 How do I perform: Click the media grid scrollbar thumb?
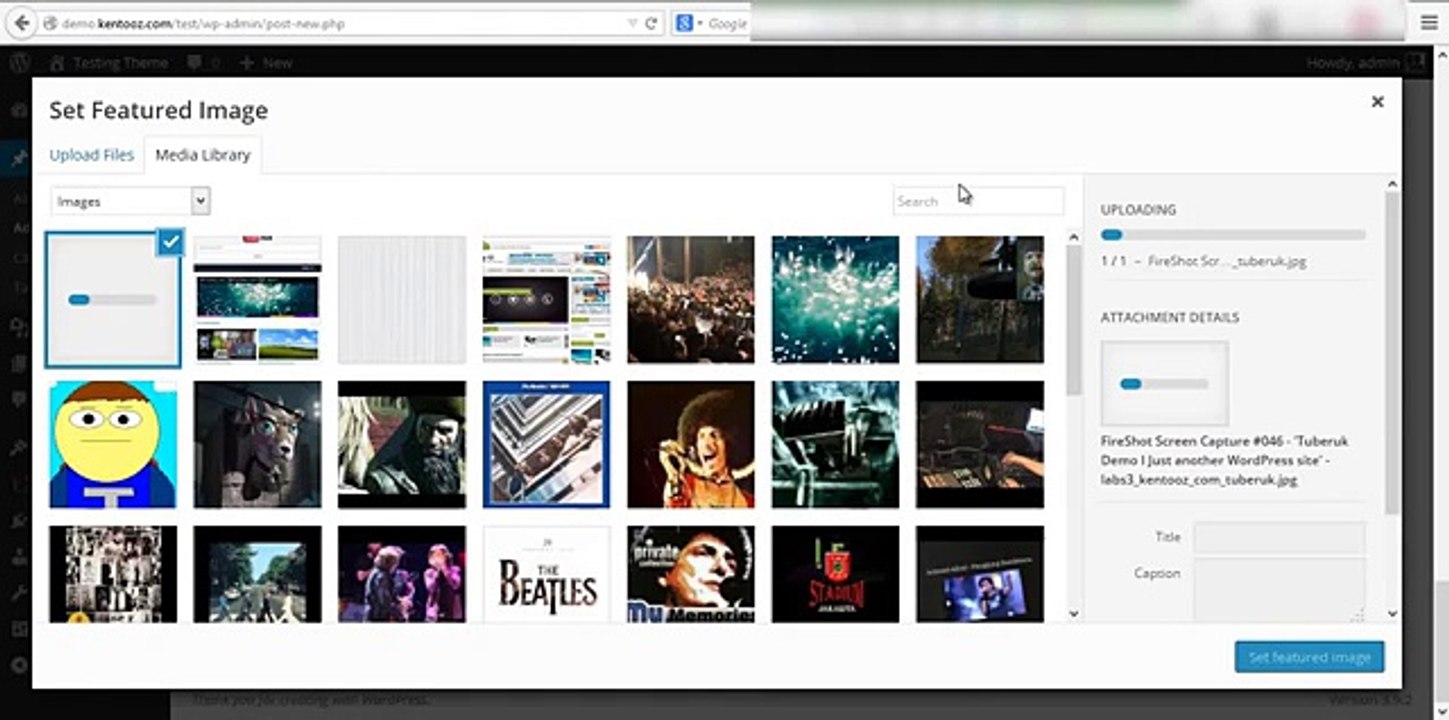tap(1074, 320)
